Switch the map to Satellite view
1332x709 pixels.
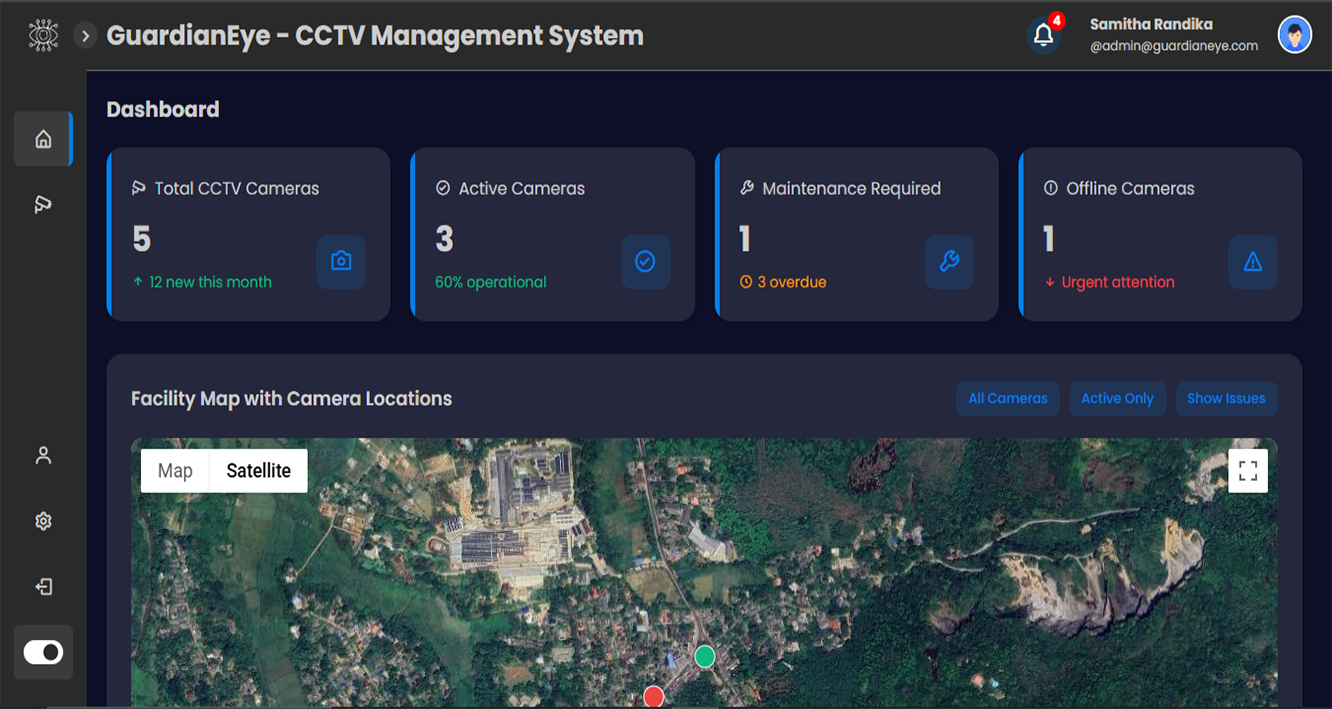(x=258, y=471)
